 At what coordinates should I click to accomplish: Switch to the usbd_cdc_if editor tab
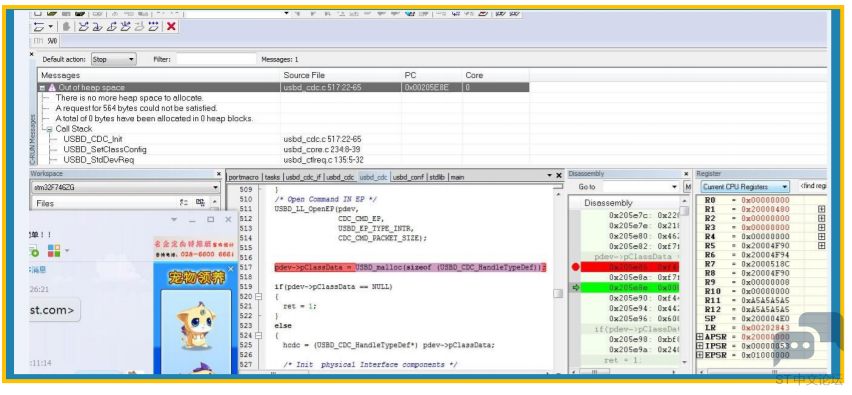pyautogui.click(x=304, y=177)
